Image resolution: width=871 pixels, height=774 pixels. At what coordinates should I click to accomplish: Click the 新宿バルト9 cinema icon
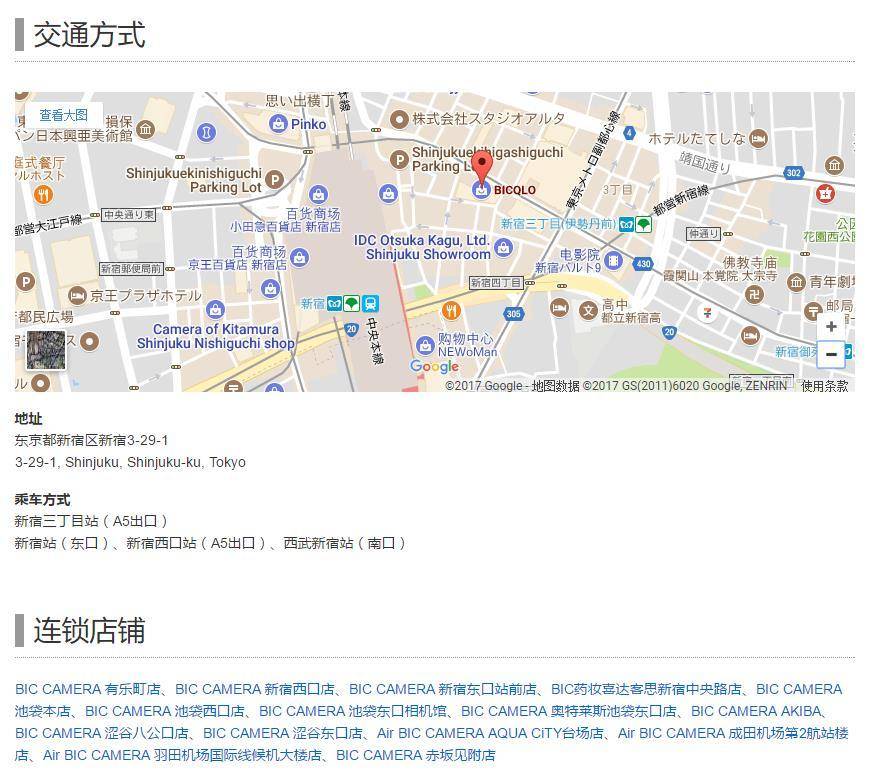point(613,260)
